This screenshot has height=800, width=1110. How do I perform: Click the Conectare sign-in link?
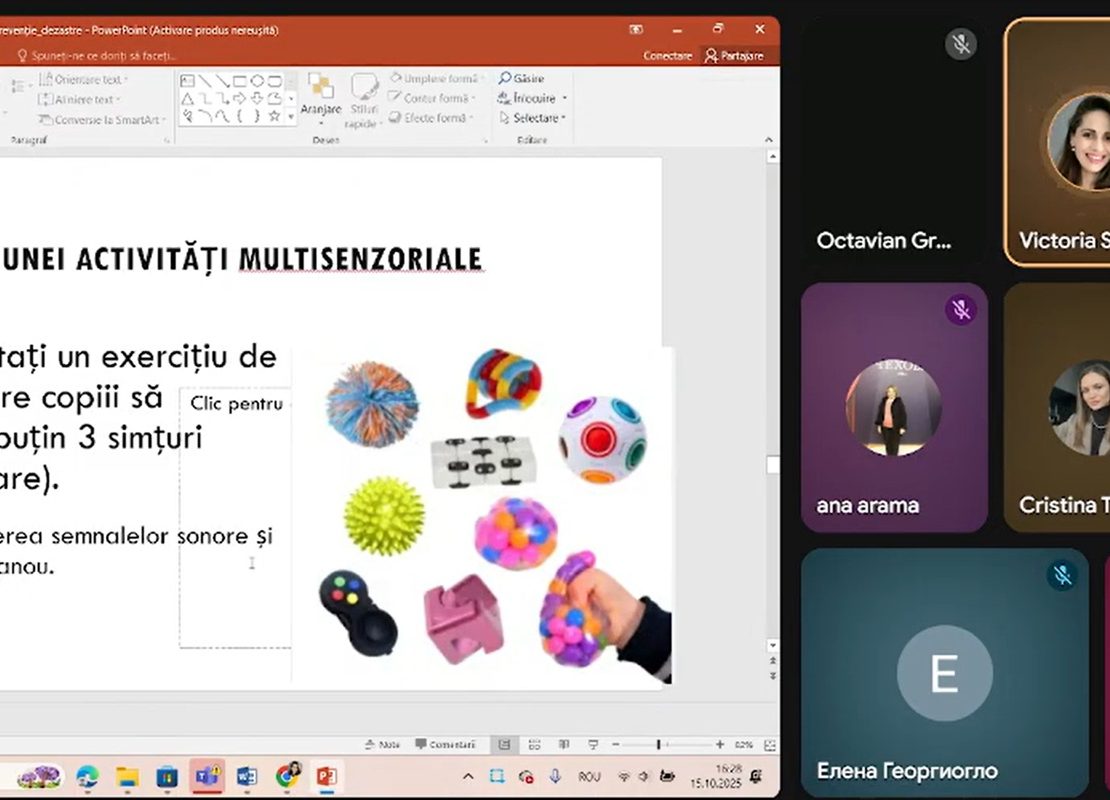point(667,56)
